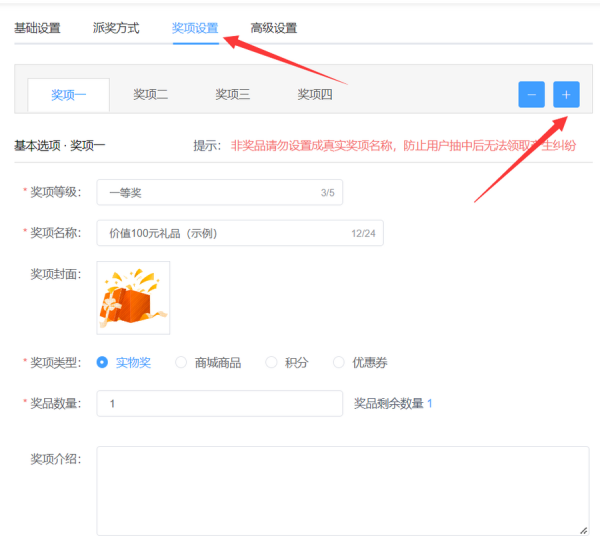Click the 奖项封面 label
The height and width of the screenshot is (536, 600).
coord(56,274)
